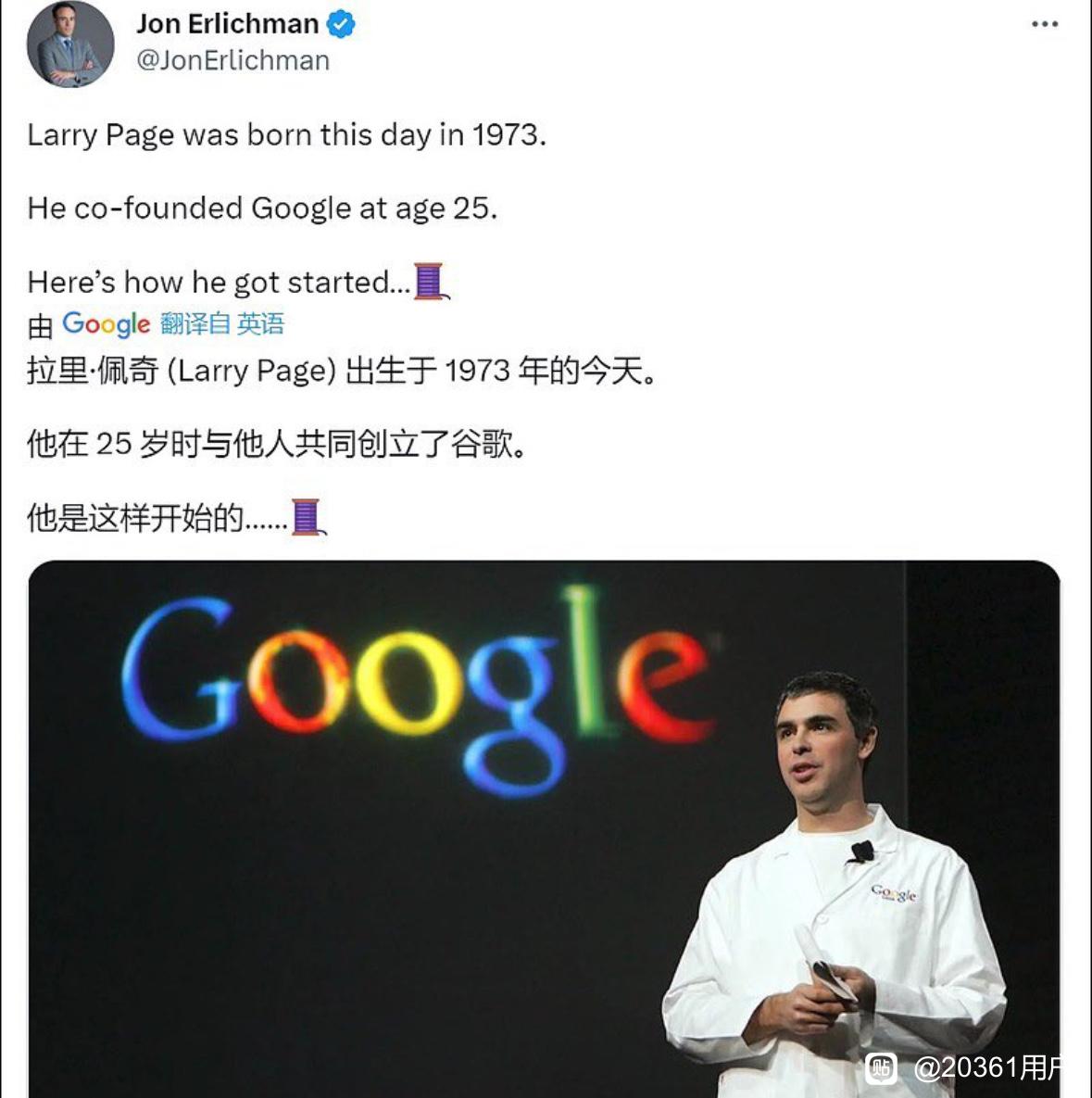Open the attached Google keynote photo
This screenshot has height=1098, width=1092.
(x=544, y=829)
